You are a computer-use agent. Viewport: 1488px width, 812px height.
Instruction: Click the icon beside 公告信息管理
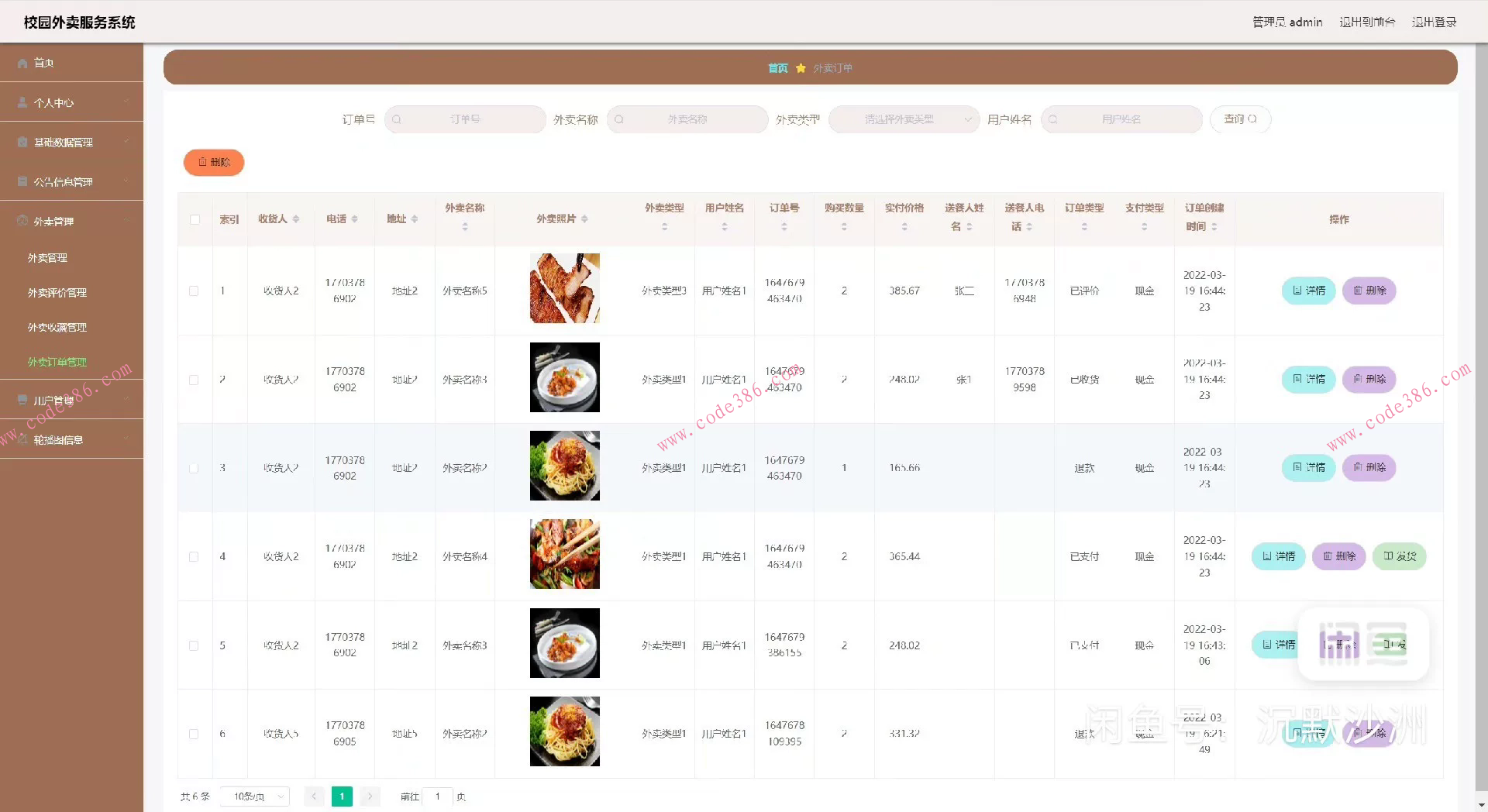(x=22, y=181)
